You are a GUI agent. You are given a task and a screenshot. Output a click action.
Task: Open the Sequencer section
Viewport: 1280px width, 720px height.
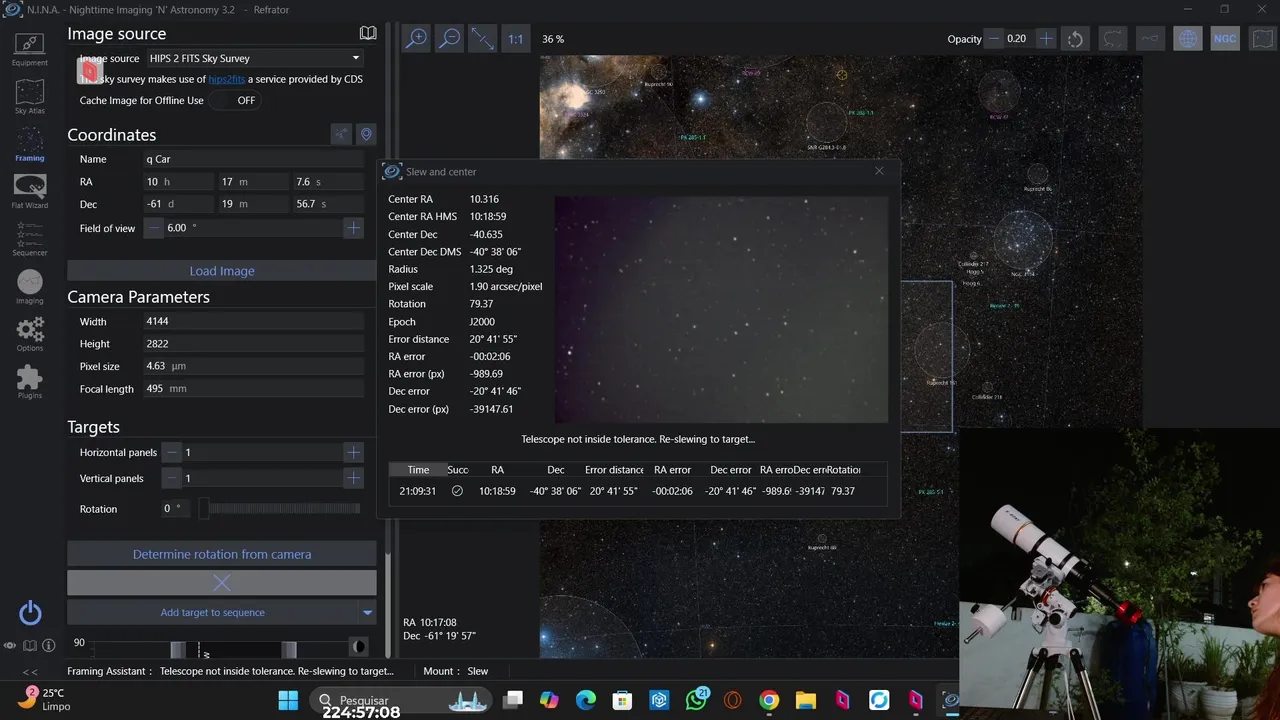tap(29, 239)
